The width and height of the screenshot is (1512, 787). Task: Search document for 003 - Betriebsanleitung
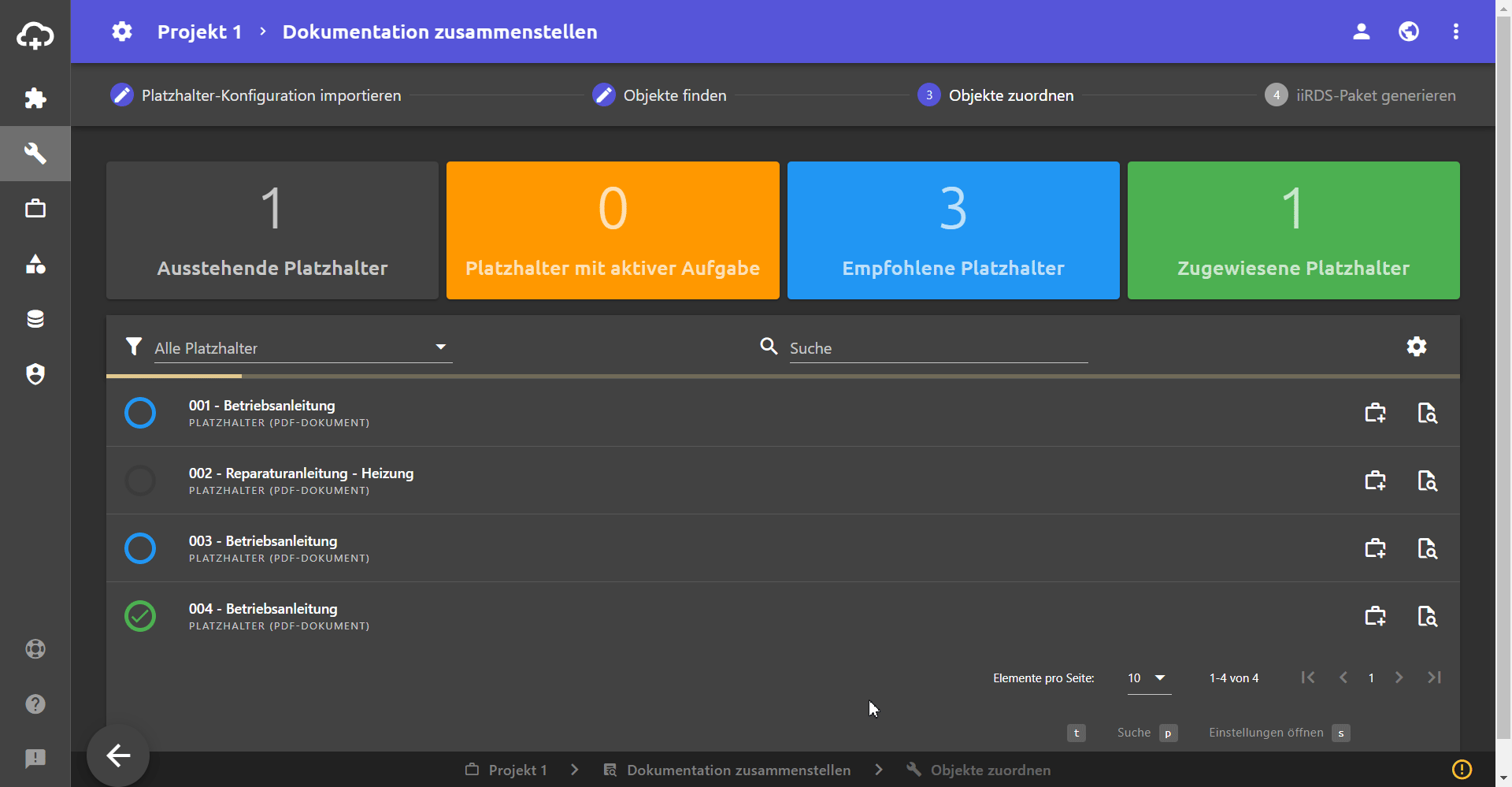pos(1428,548)
